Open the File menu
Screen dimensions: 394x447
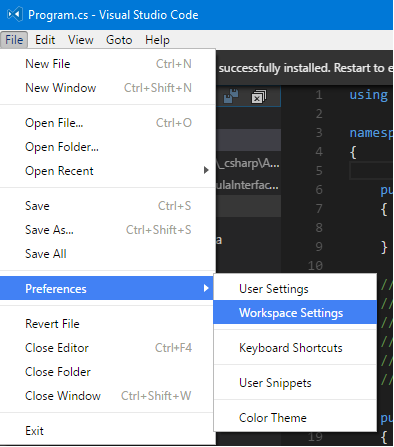point(14,40)
